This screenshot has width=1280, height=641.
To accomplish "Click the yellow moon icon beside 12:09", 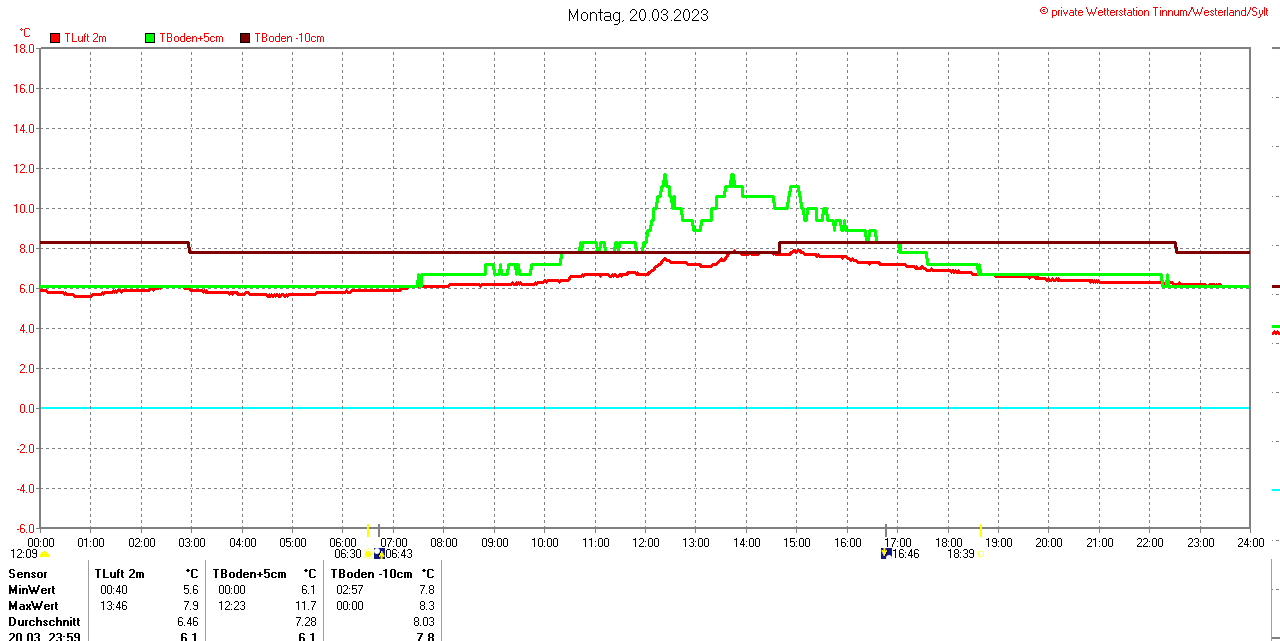I will click(x=45, y=553).
